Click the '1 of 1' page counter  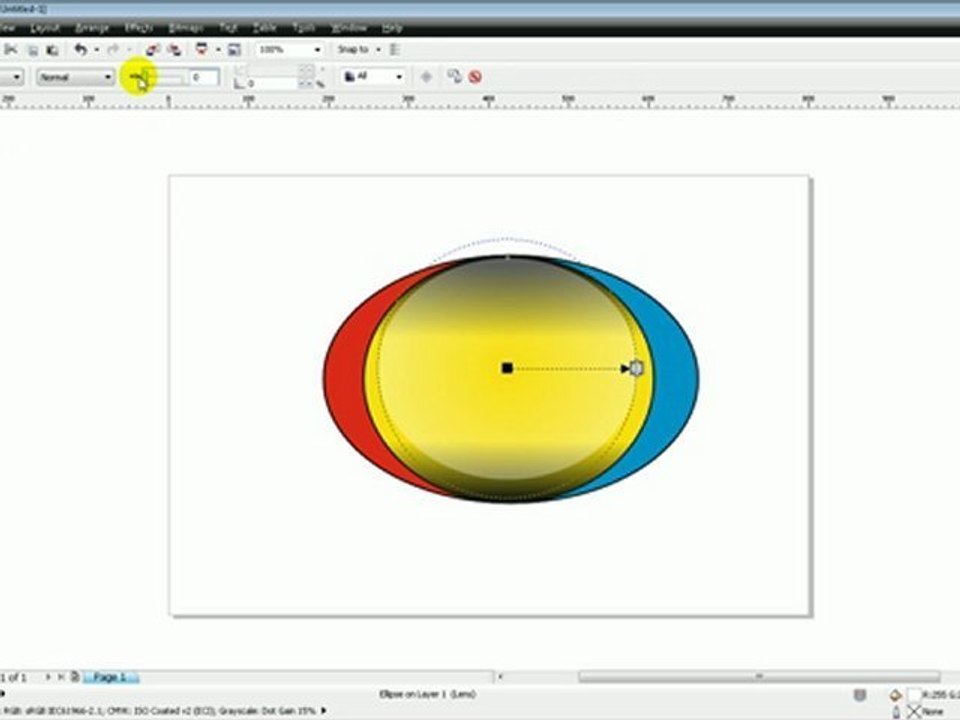click(13, 677)
